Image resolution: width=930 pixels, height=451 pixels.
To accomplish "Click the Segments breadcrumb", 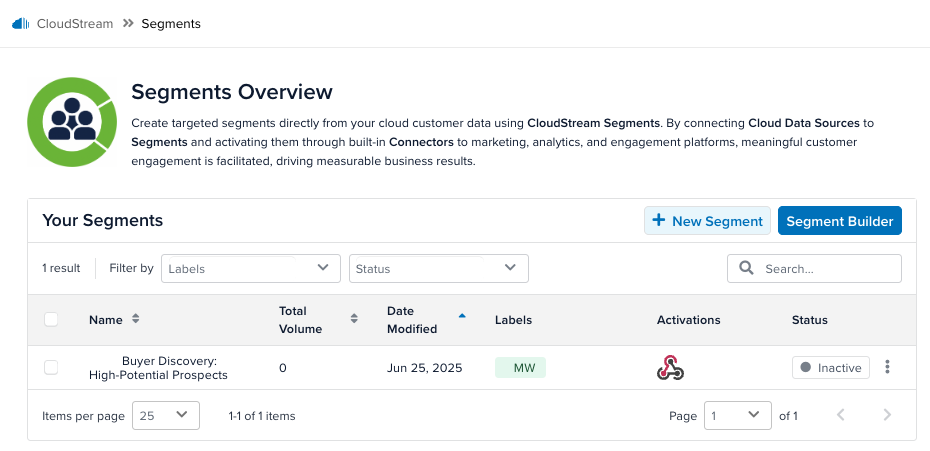I will coord(171,24).
